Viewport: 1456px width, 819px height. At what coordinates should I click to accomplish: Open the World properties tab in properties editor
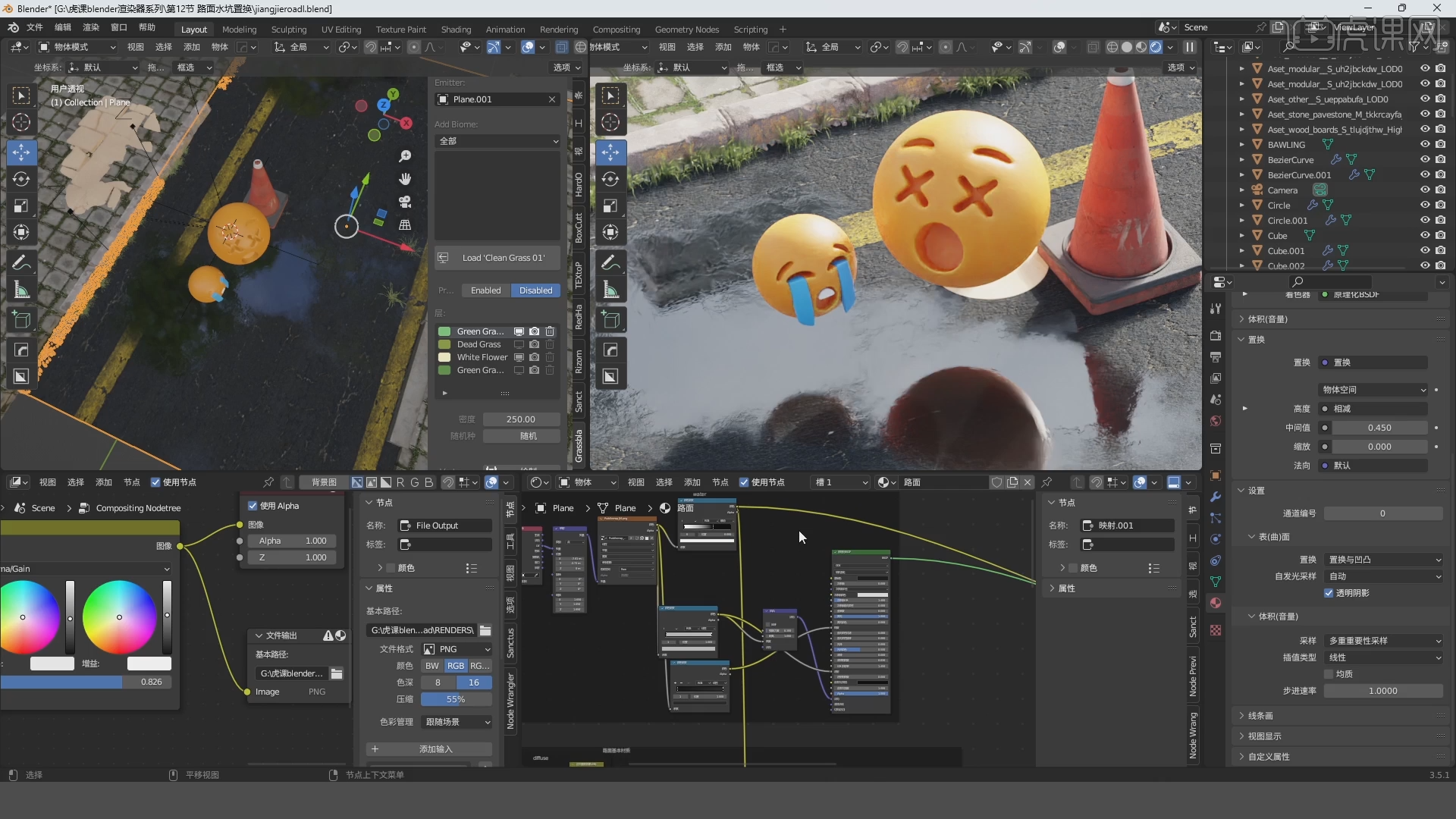point(1216,421)
